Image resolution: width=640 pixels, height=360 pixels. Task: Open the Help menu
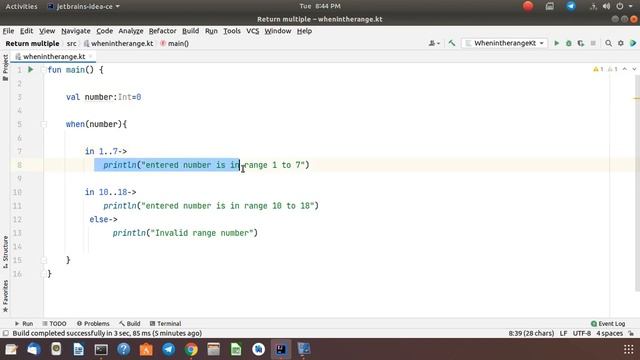pyautogui.click(x=304, y=31)
